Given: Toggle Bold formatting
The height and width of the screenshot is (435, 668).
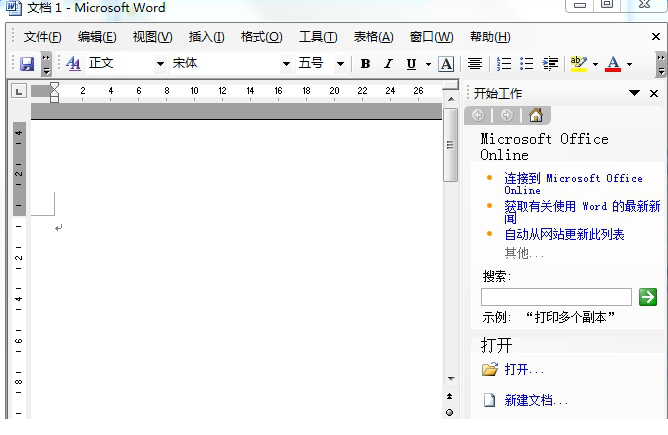Looking at the screenshot, I should coord(365,64).
